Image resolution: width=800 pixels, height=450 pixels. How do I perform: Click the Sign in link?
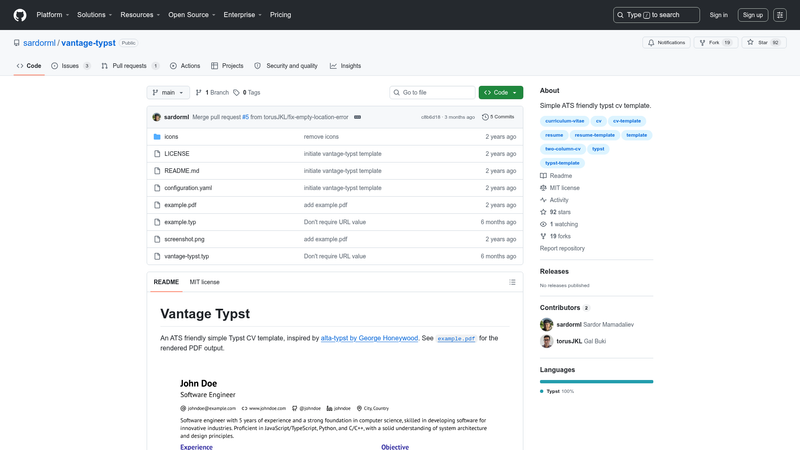(718, 15)
